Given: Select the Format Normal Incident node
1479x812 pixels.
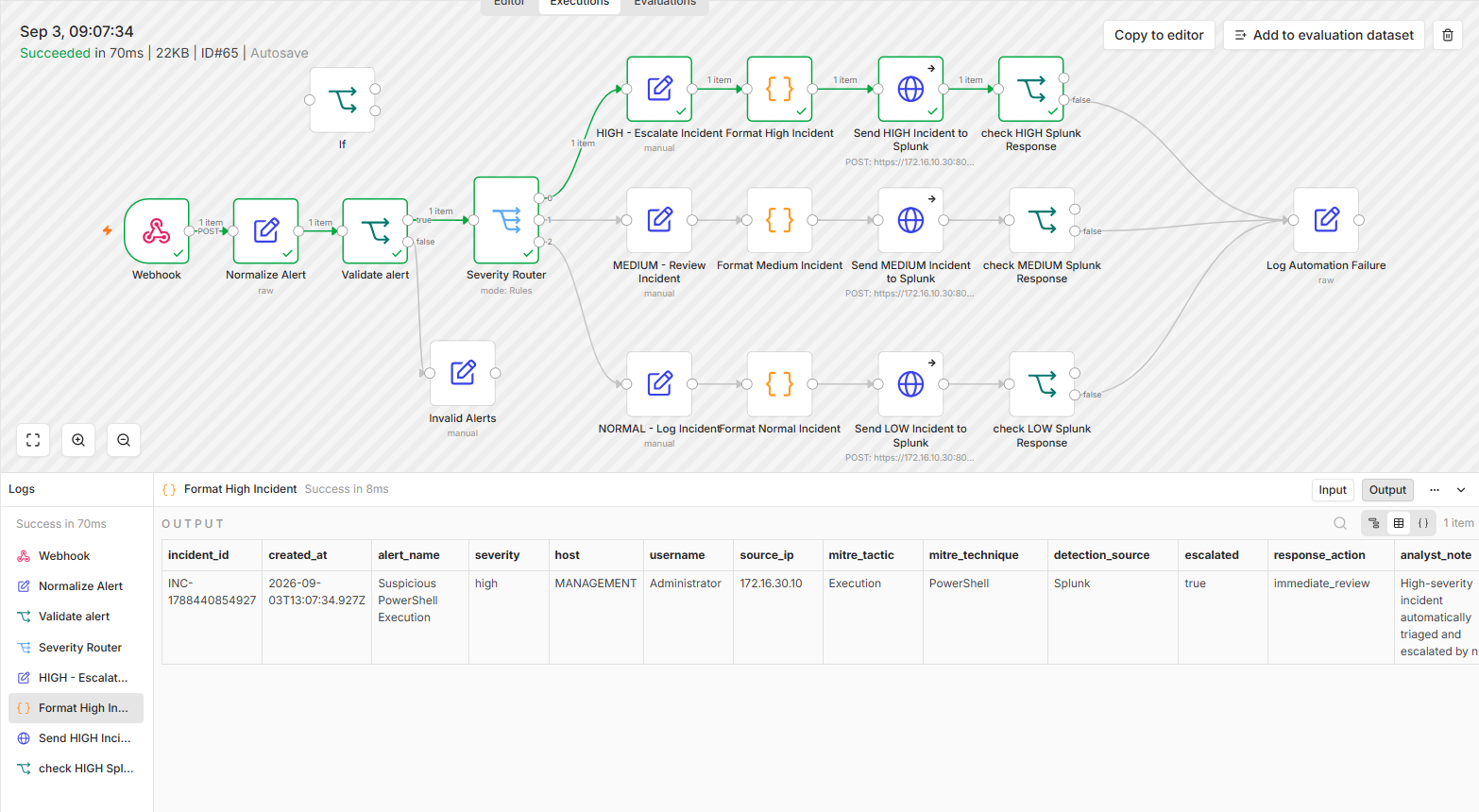Looking at the screenshot, I should coord(779,384).
